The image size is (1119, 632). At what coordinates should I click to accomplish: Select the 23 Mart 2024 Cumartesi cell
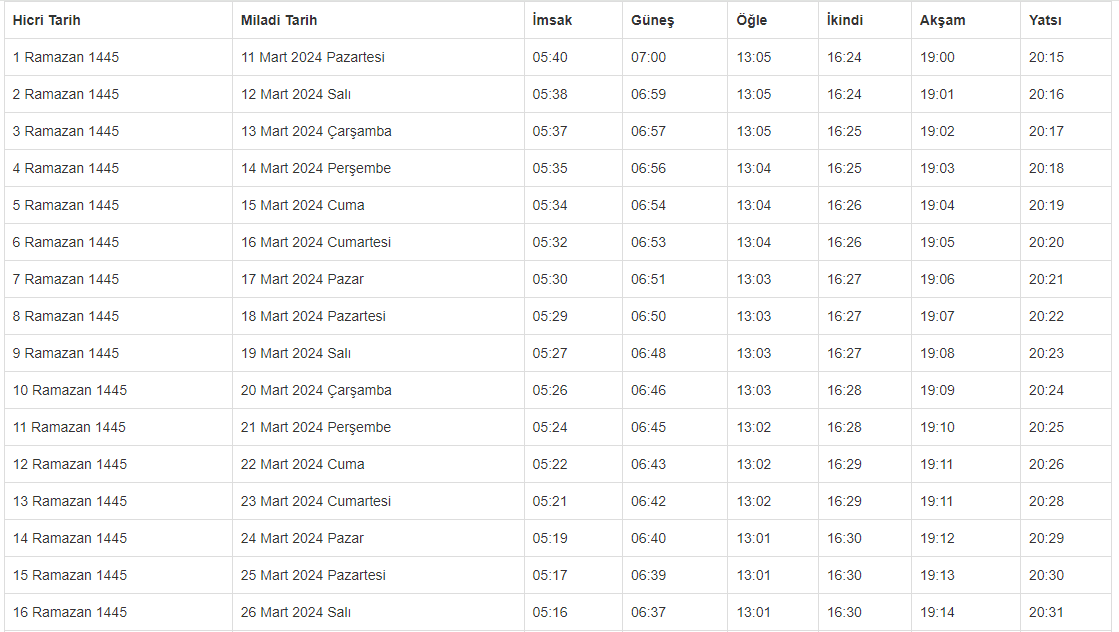(316, 501)
